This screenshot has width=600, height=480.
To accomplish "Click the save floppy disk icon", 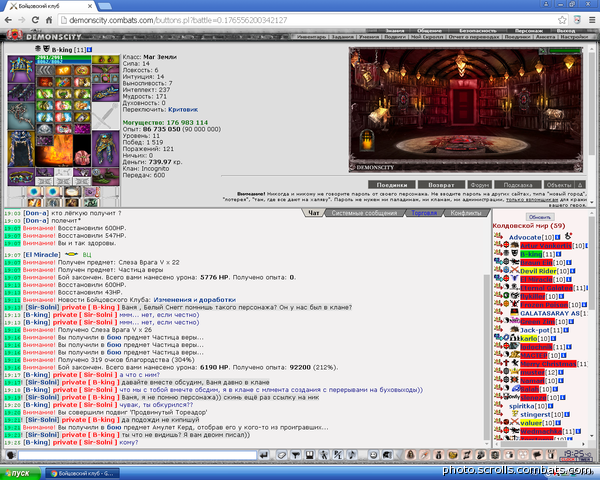I will [x=309, y=455].
